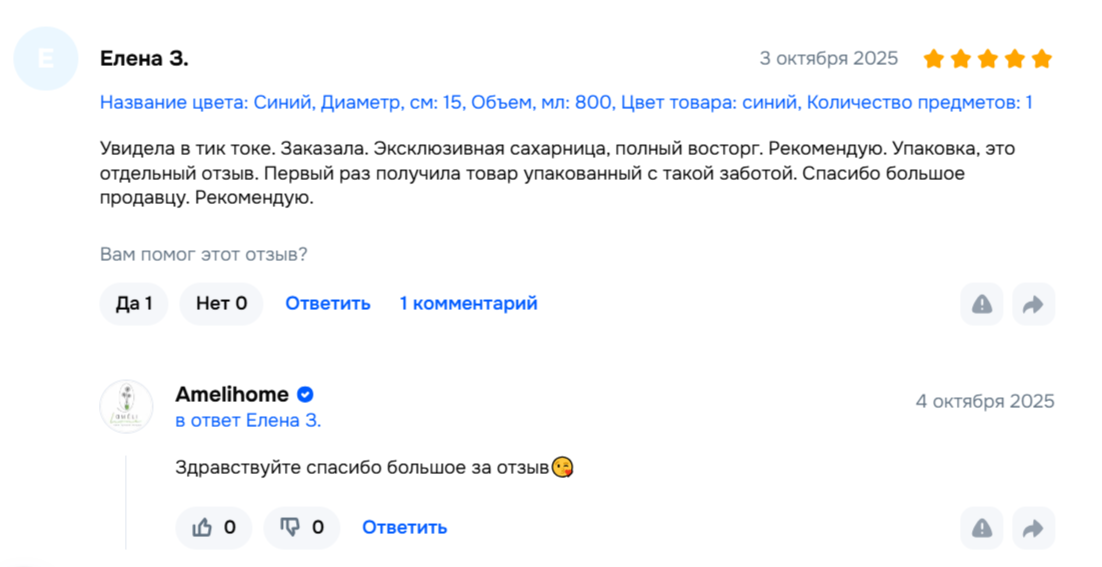Click Елена З. reviewer avatar
The image size is (1102, 567).
coord(46,59)
